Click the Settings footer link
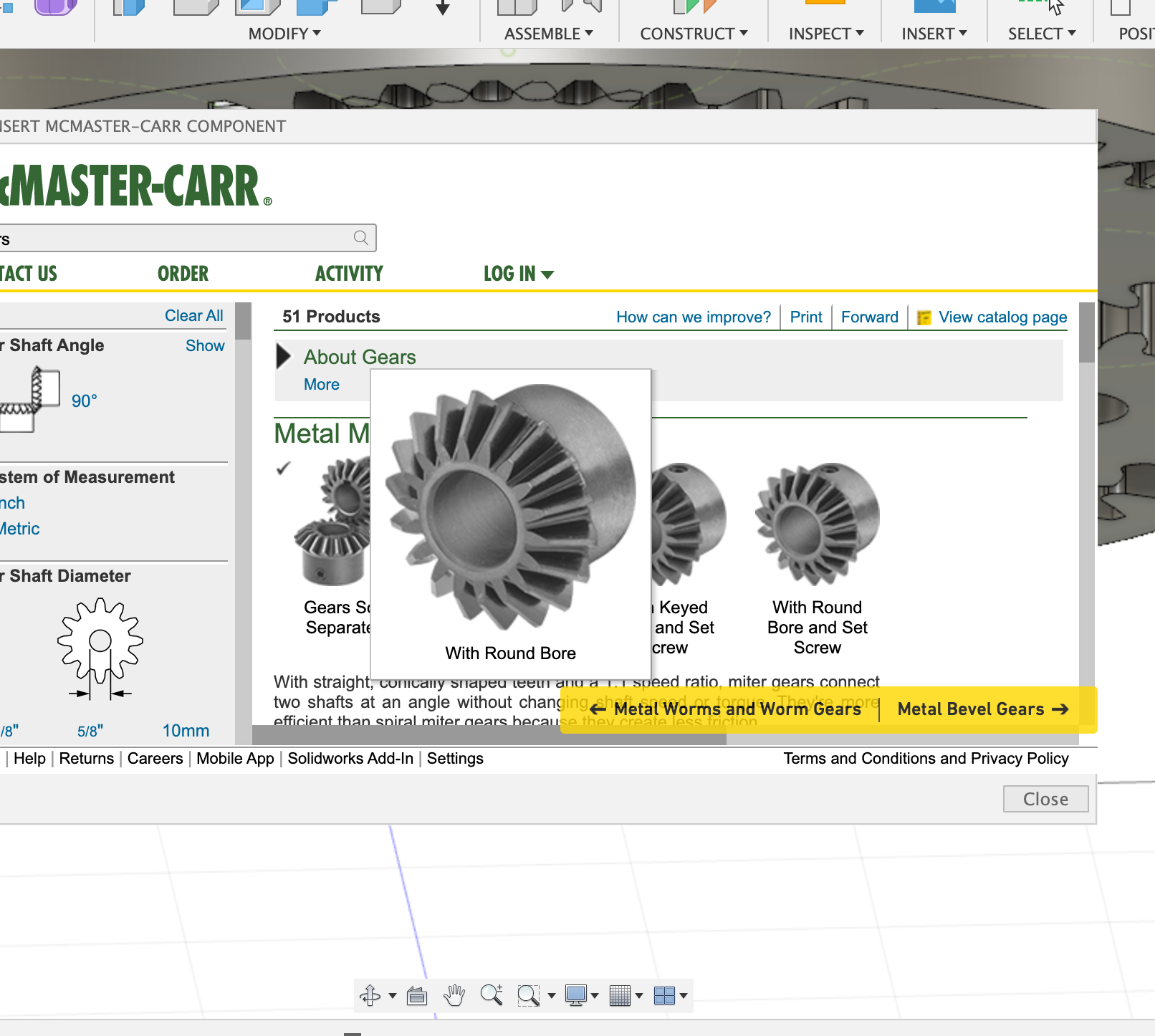 pos(455,759)
